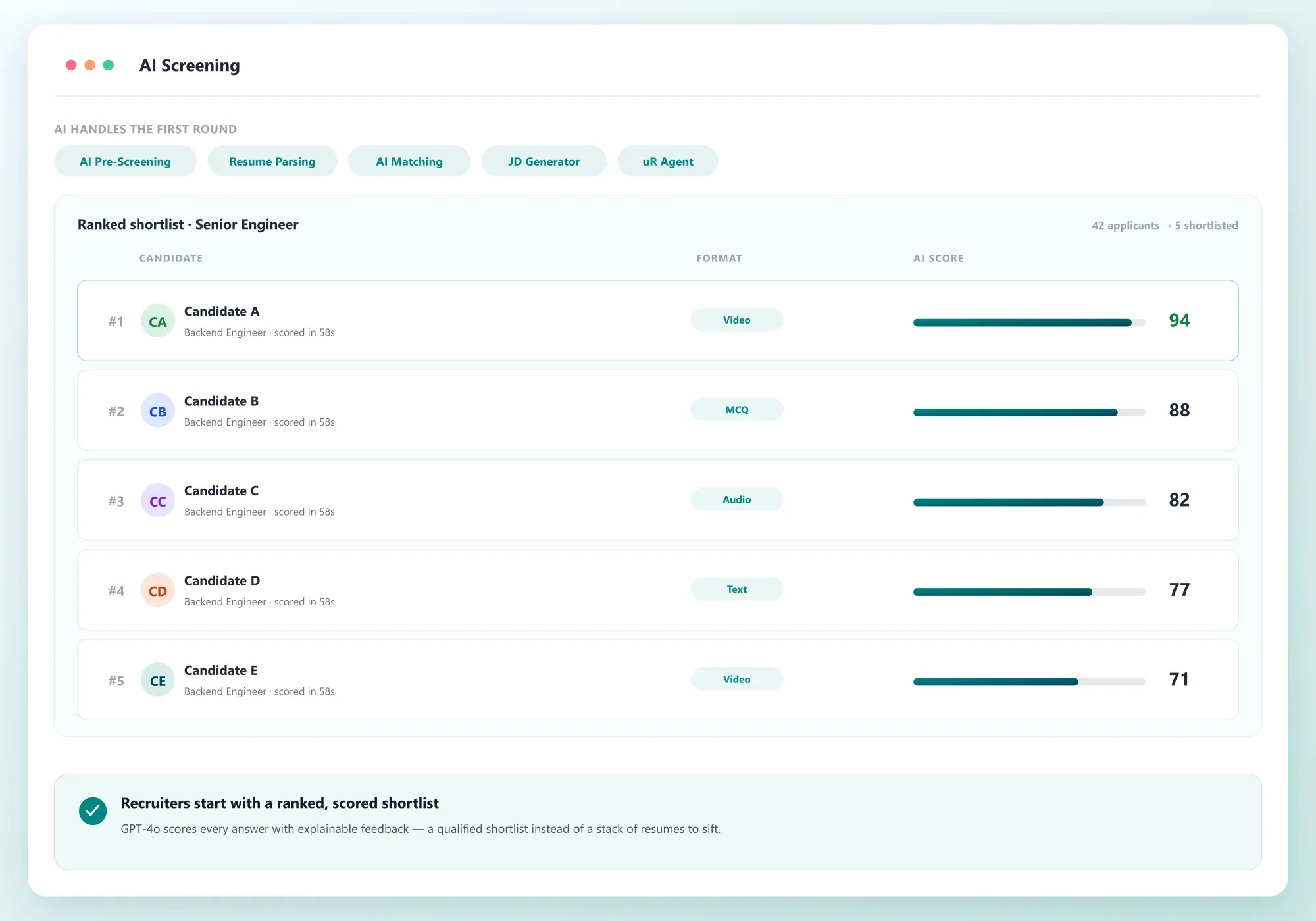Click the MCQ format badge for Candidate B

737,410
